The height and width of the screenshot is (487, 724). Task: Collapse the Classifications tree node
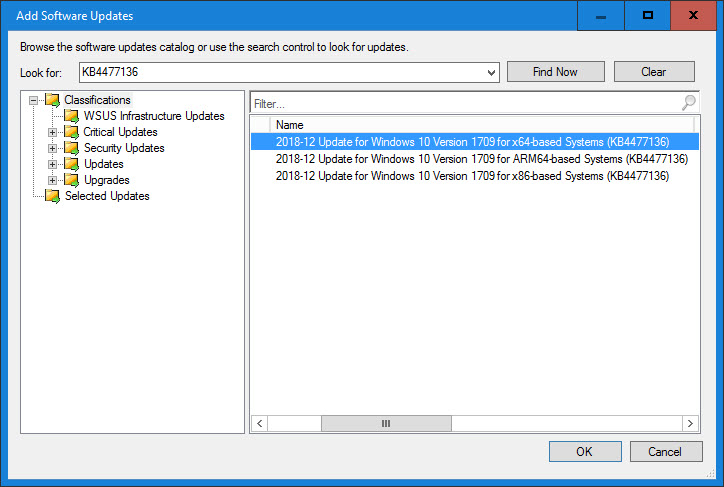click(34, 100)
